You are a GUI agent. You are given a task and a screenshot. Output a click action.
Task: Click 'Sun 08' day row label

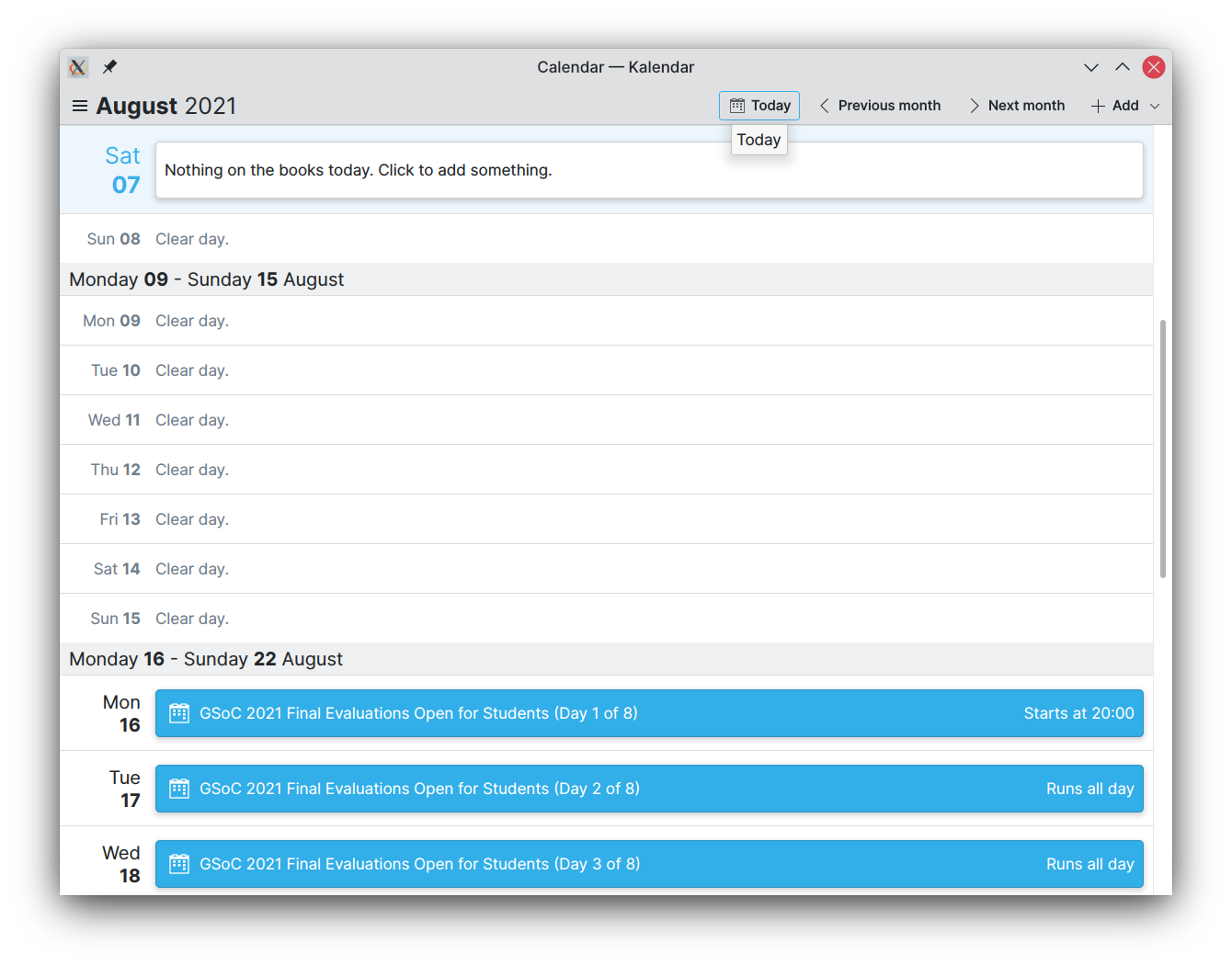pos(114,239)
